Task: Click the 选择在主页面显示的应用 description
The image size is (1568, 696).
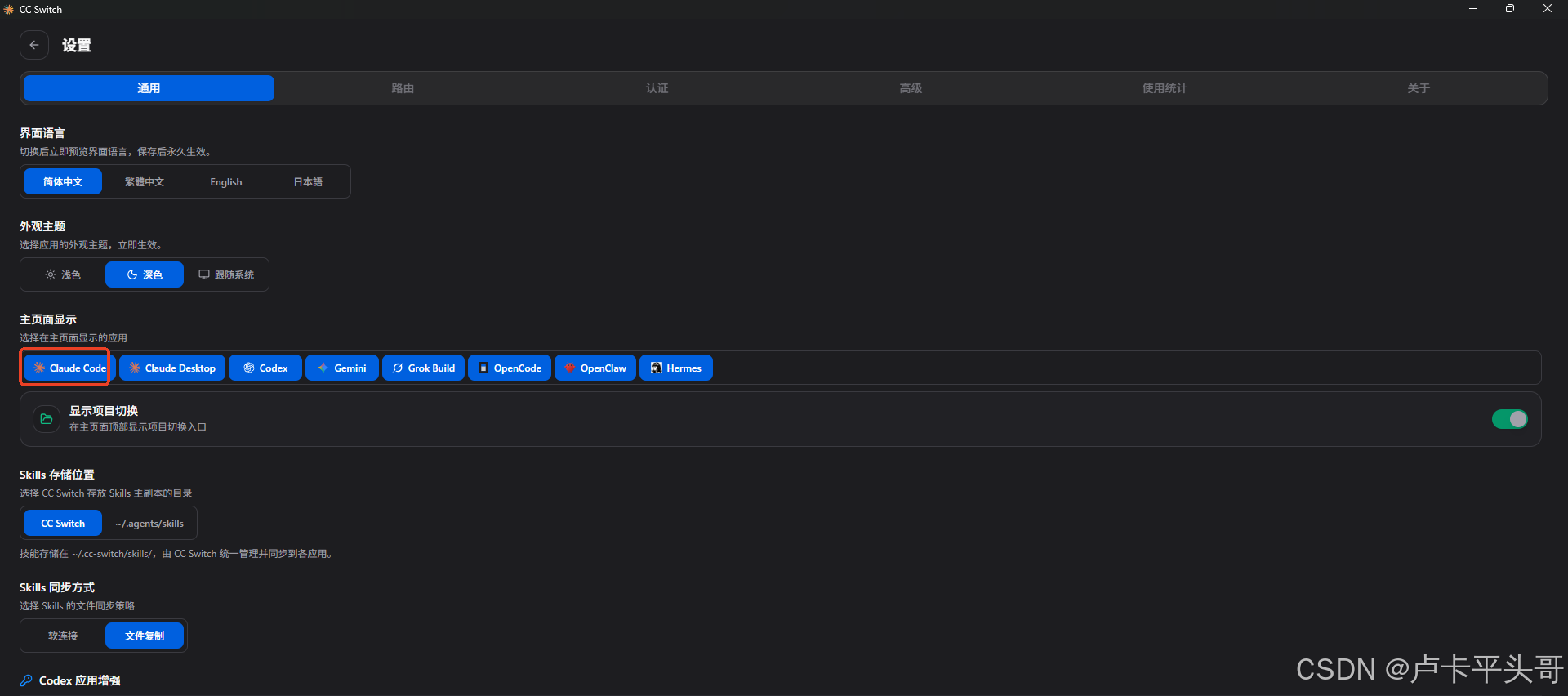Action: tap(73, 338)
